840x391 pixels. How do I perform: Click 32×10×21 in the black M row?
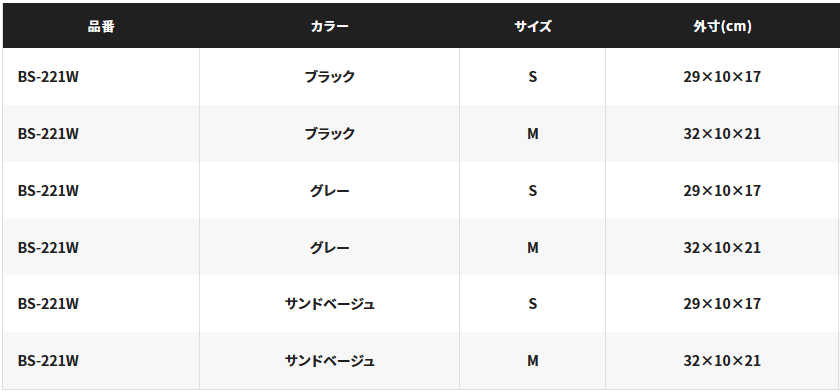click(x=722, y=134)
